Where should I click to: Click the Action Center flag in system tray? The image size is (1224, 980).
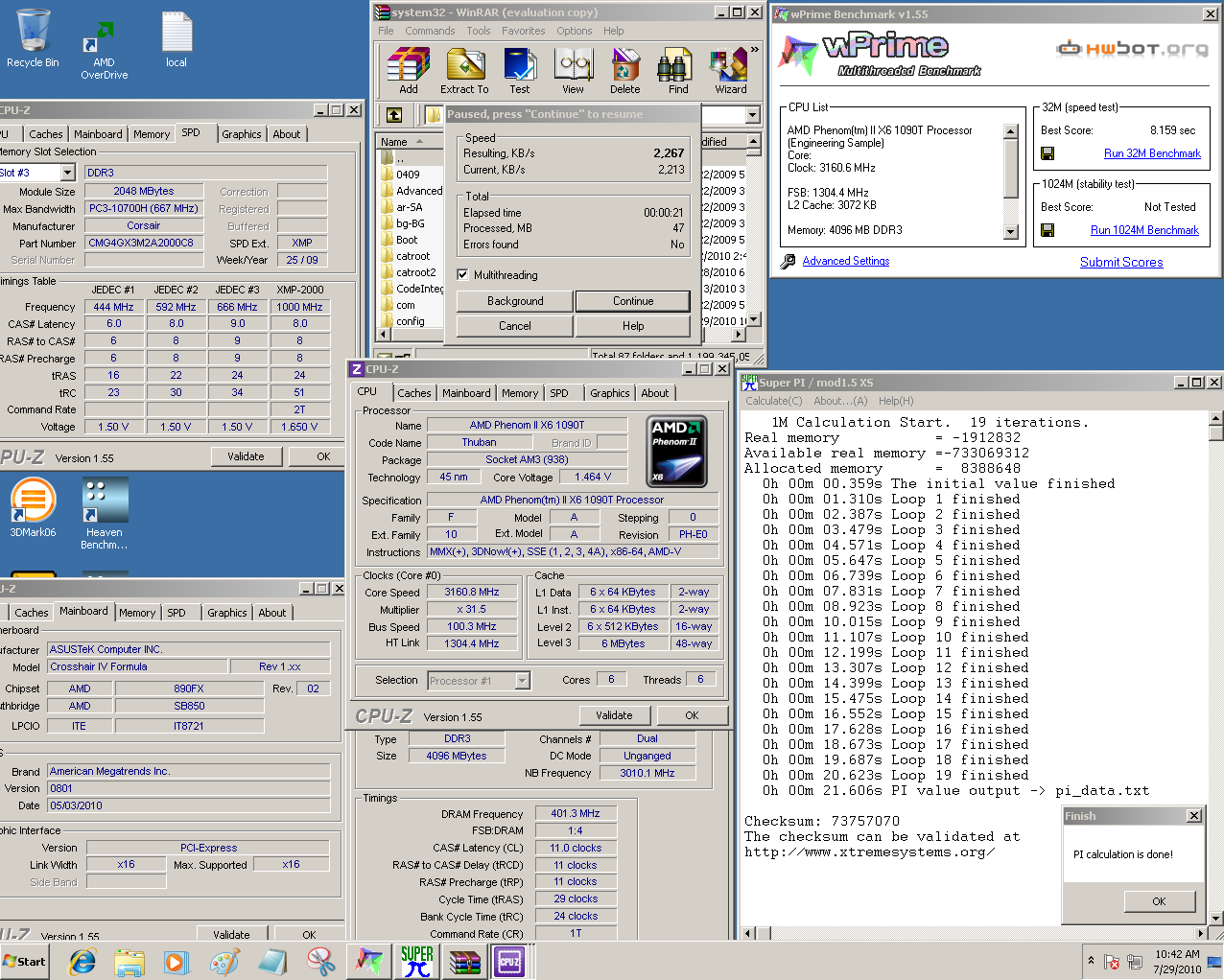pyautogui.click(x=1113, y=962)
